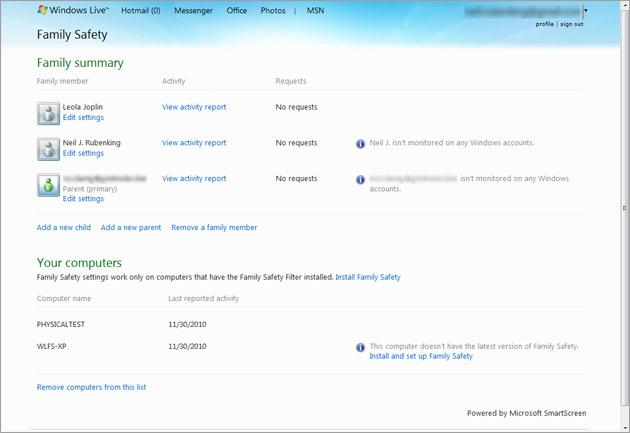Viewport: 630px width, 433px height.
Task: Click the info icon beside blurred parent notice
Action: coord(360,179)
